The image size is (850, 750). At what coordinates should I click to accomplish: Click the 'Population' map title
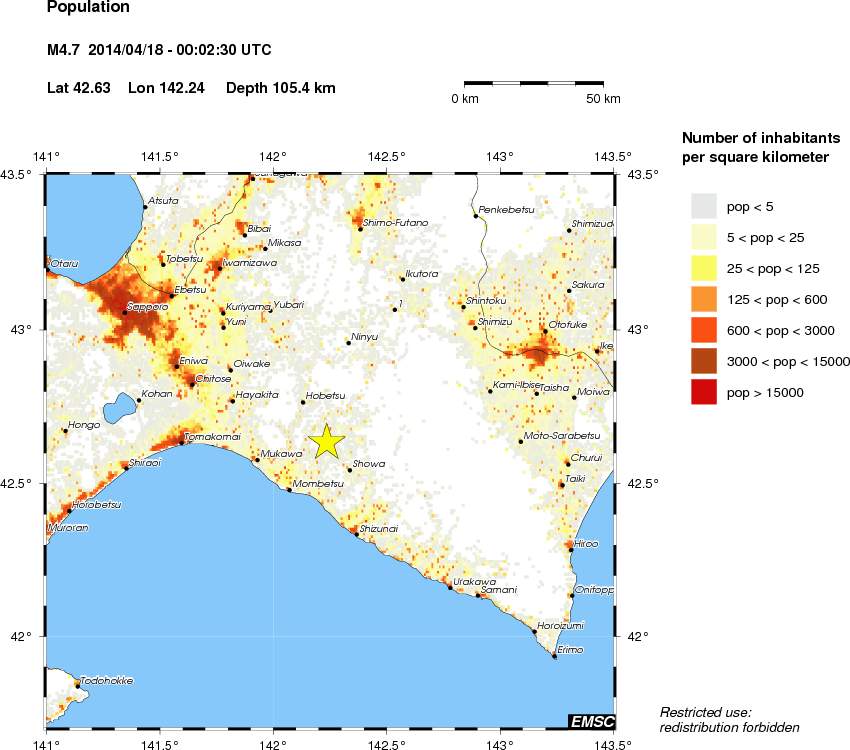(x=88, y=8)
